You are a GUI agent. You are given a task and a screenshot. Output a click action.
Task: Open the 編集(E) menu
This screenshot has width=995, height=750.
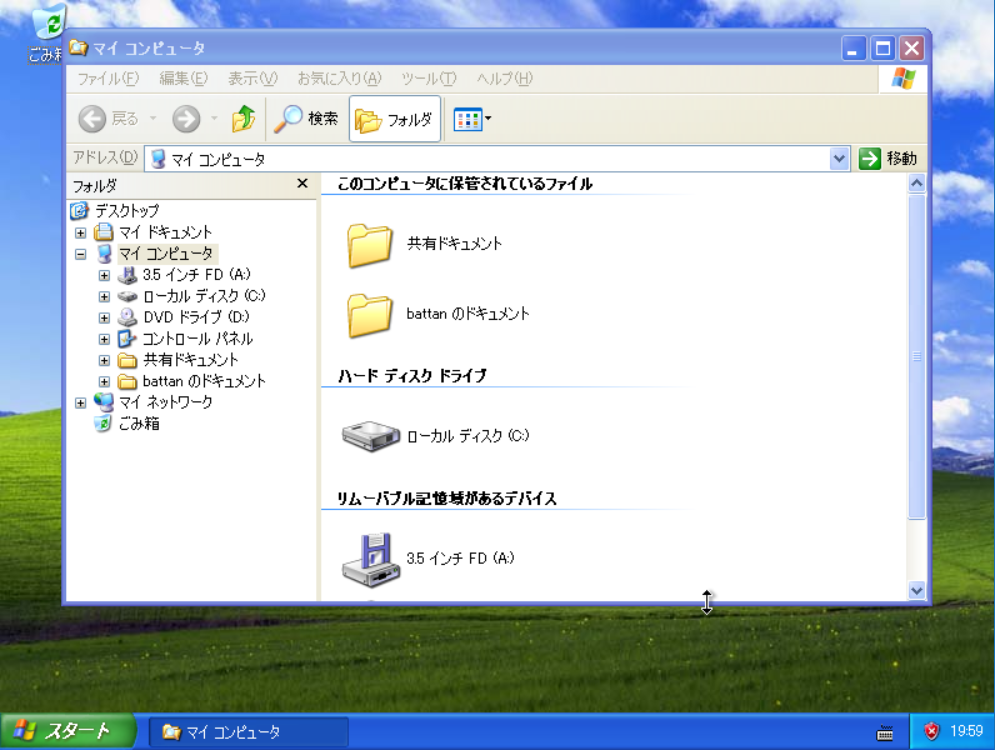pyautogui.click(x=183, y=79)
